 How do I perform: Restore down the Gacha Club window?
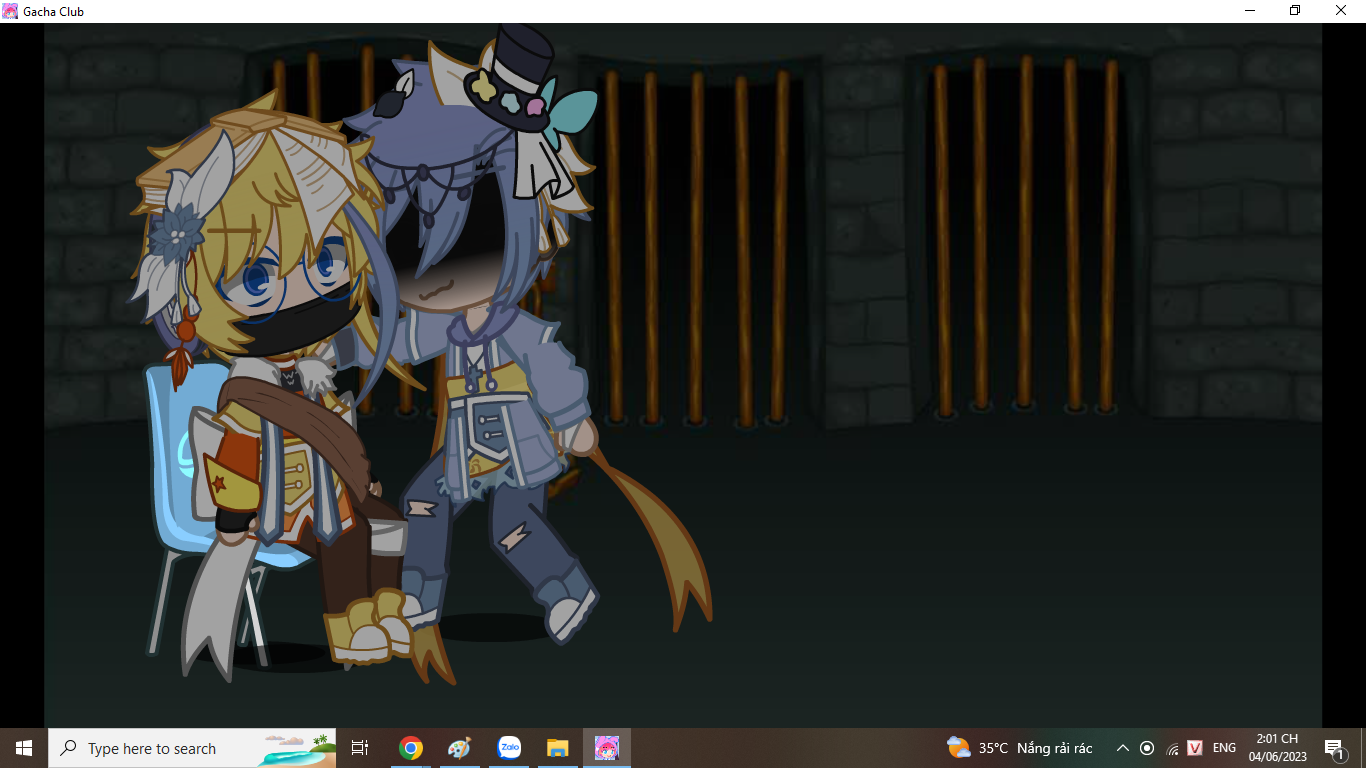(x=1295, y=11)
